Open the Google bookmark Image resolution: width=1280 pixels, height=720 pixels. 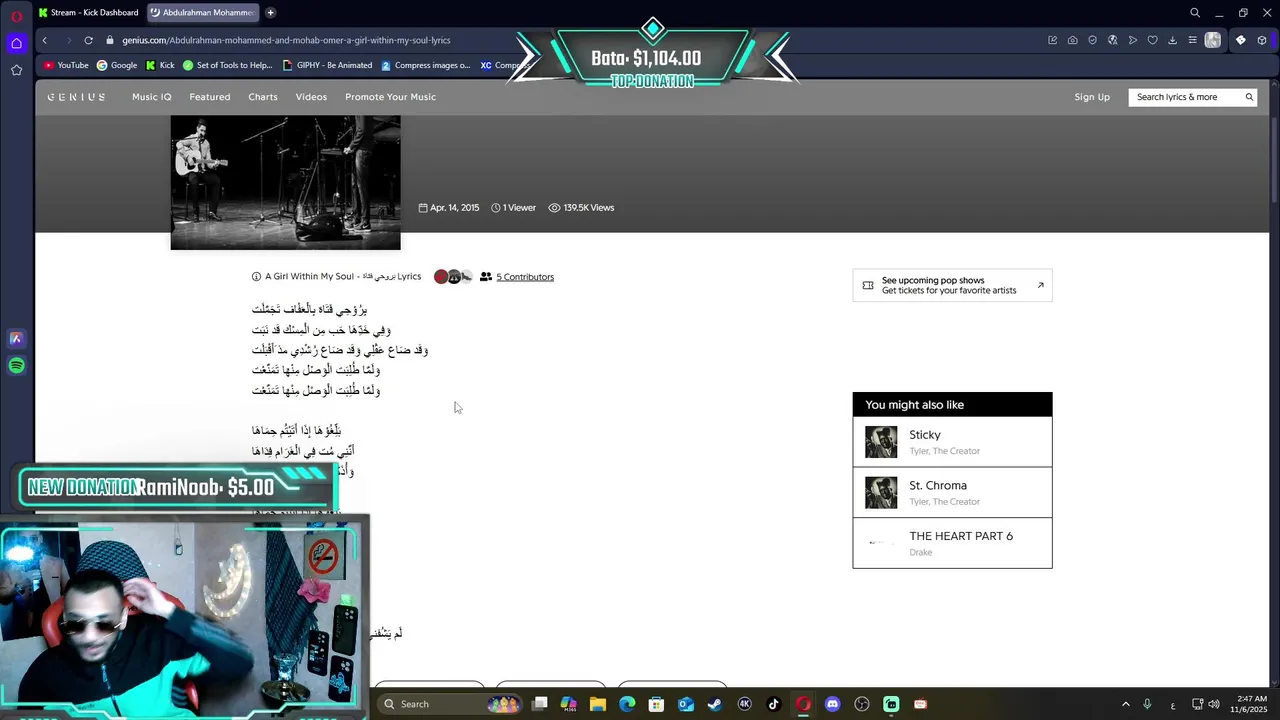(x=117, y=65)
